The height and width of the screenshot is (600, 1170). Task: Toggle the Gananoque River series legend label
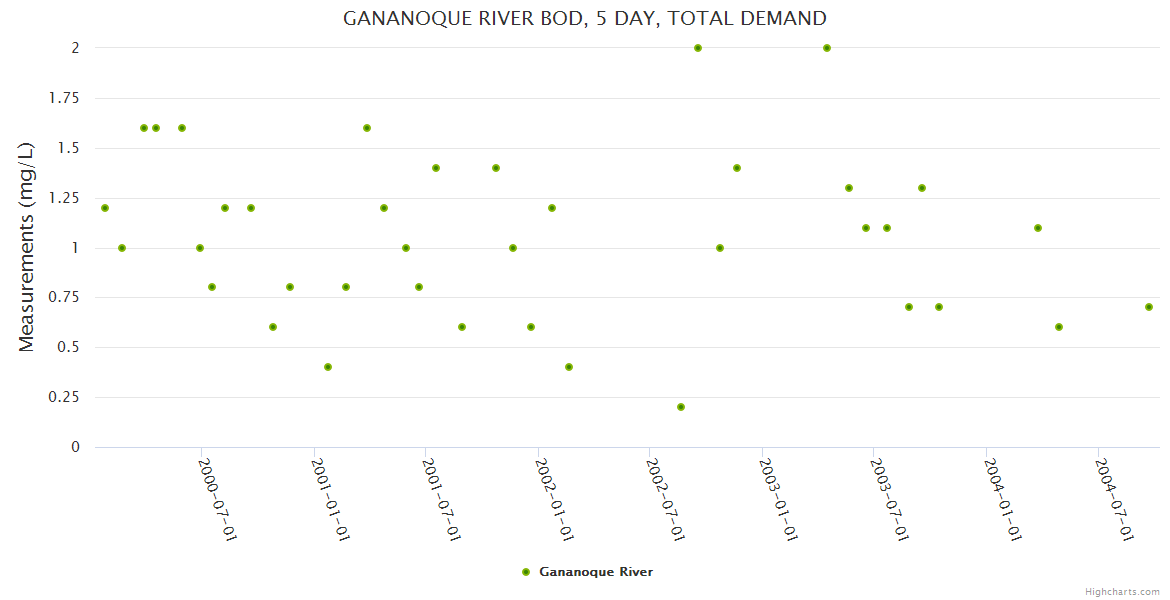coord(595,572)
